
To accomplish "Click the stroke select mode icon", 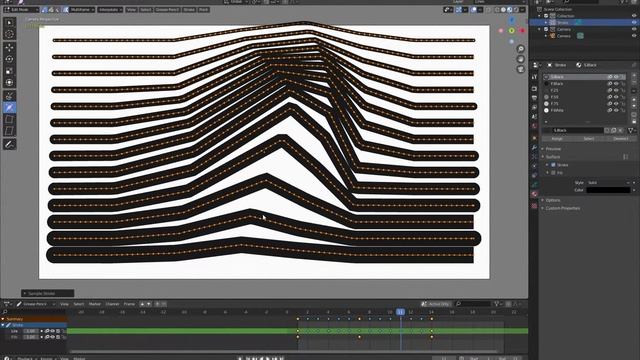I will [x=51, y=9].
